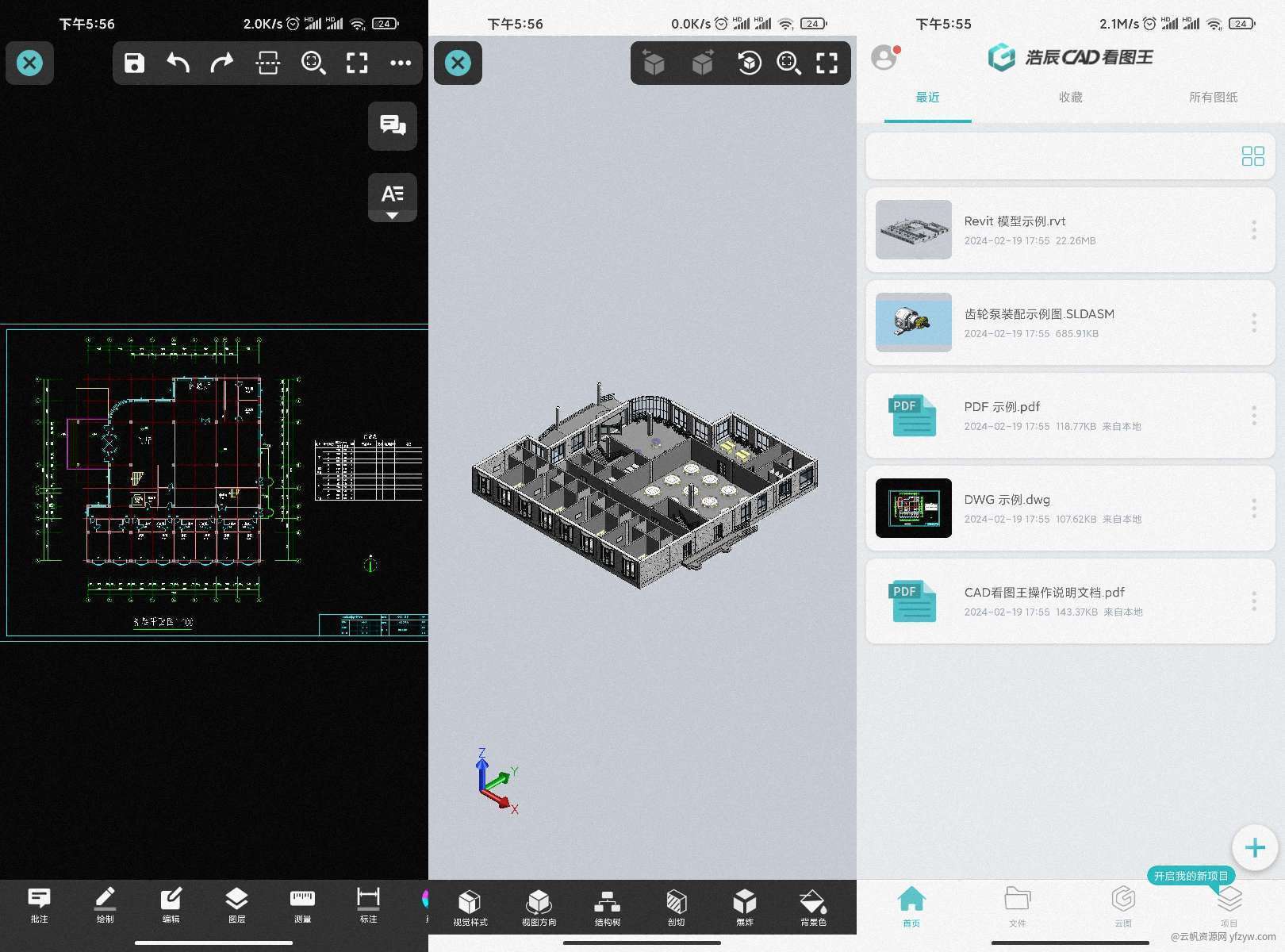Open the more options ellipsis menu
1285x952 pixels.
pyautogui.click(x=401, y=63)
